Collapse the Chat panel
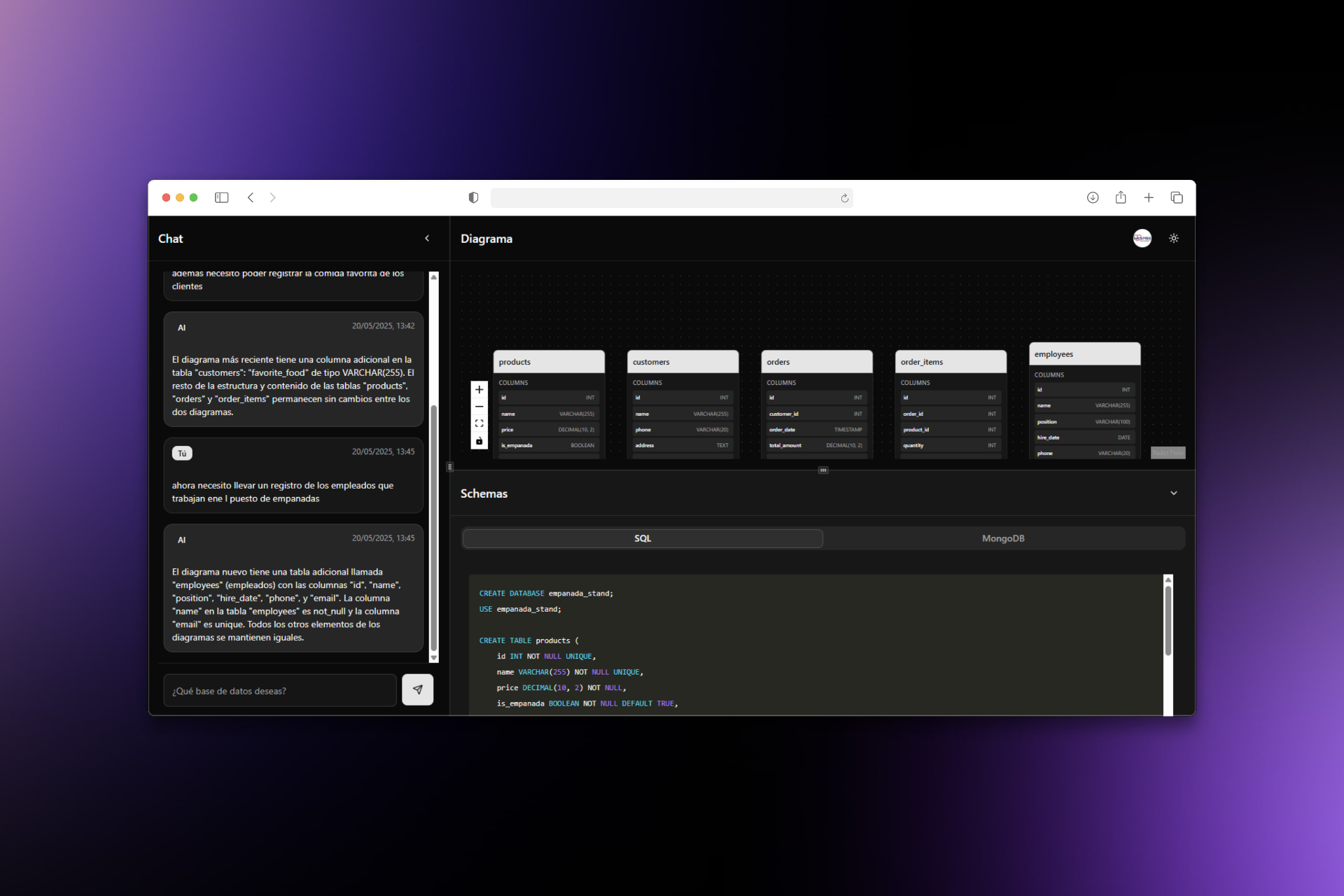Viewport: 1344px width, 896px height. 427,239
